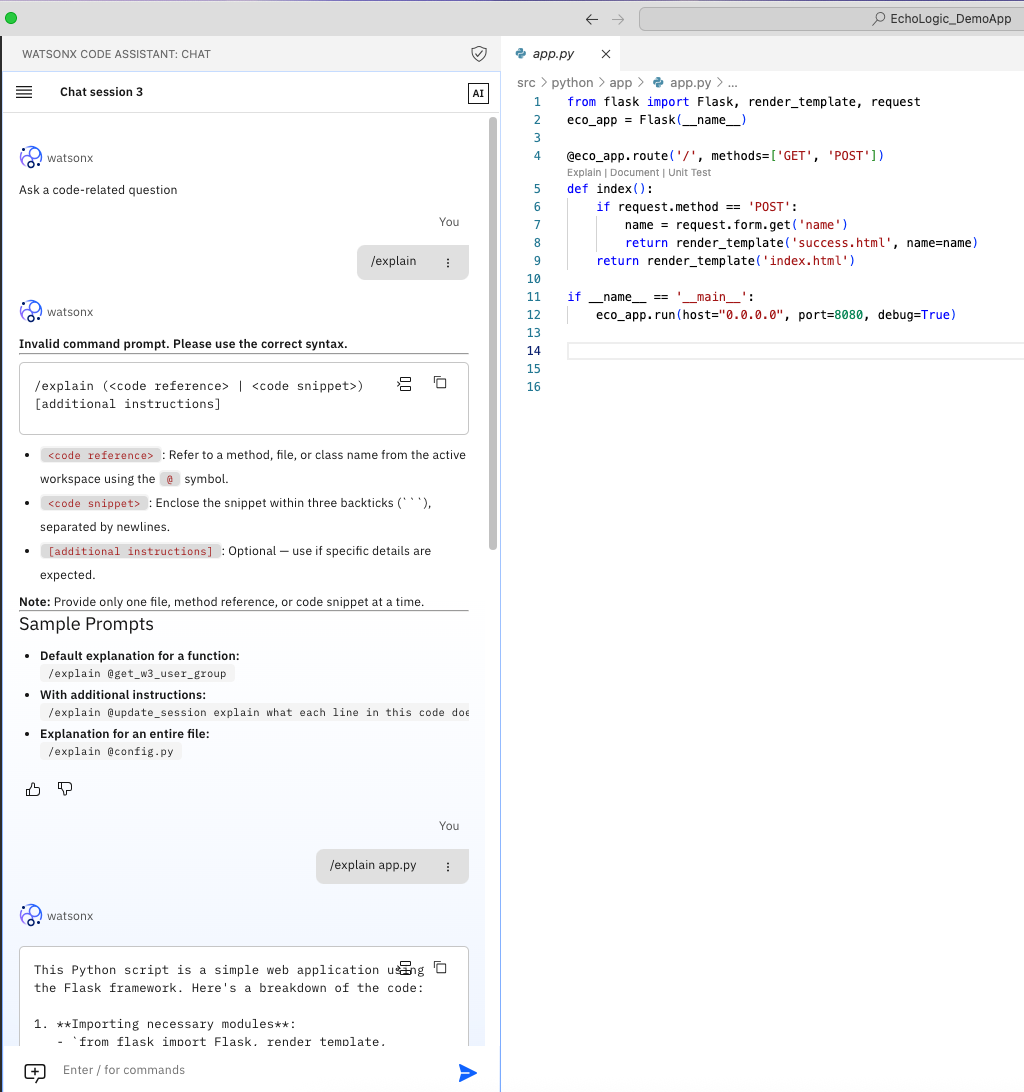Send the chat message with arrow icon
The image size is (1024, 1092).
(x=467, y=1072)
